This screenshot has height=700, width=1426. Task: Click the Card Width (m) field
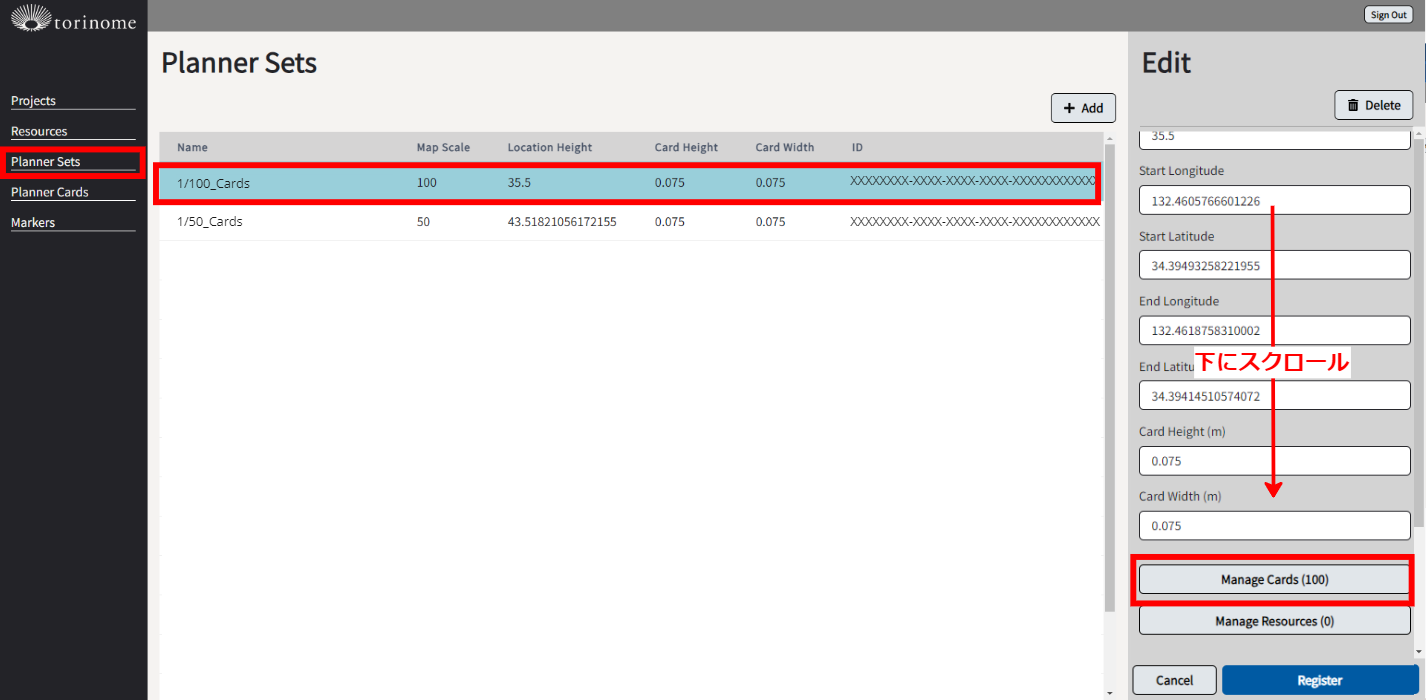point(1274,525)
